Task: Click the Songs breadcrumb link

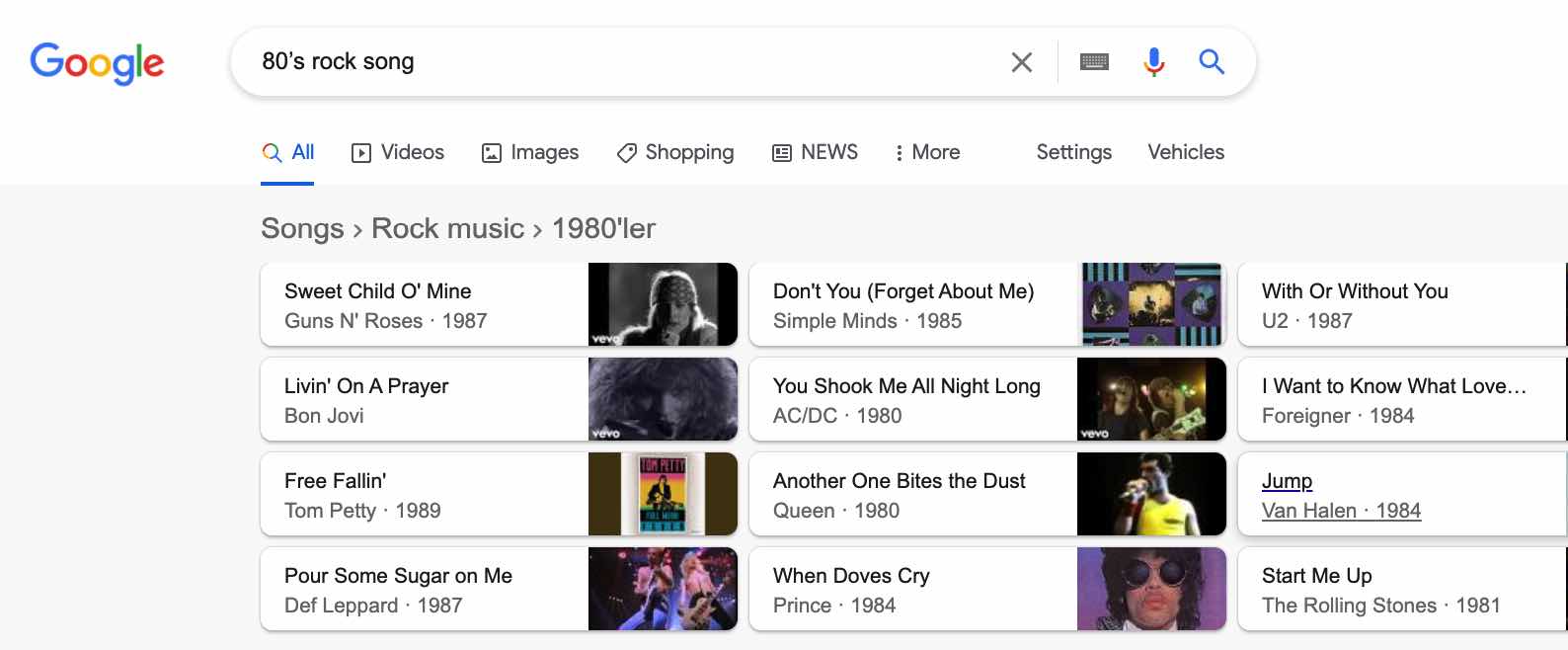Action: click(302, 228)
